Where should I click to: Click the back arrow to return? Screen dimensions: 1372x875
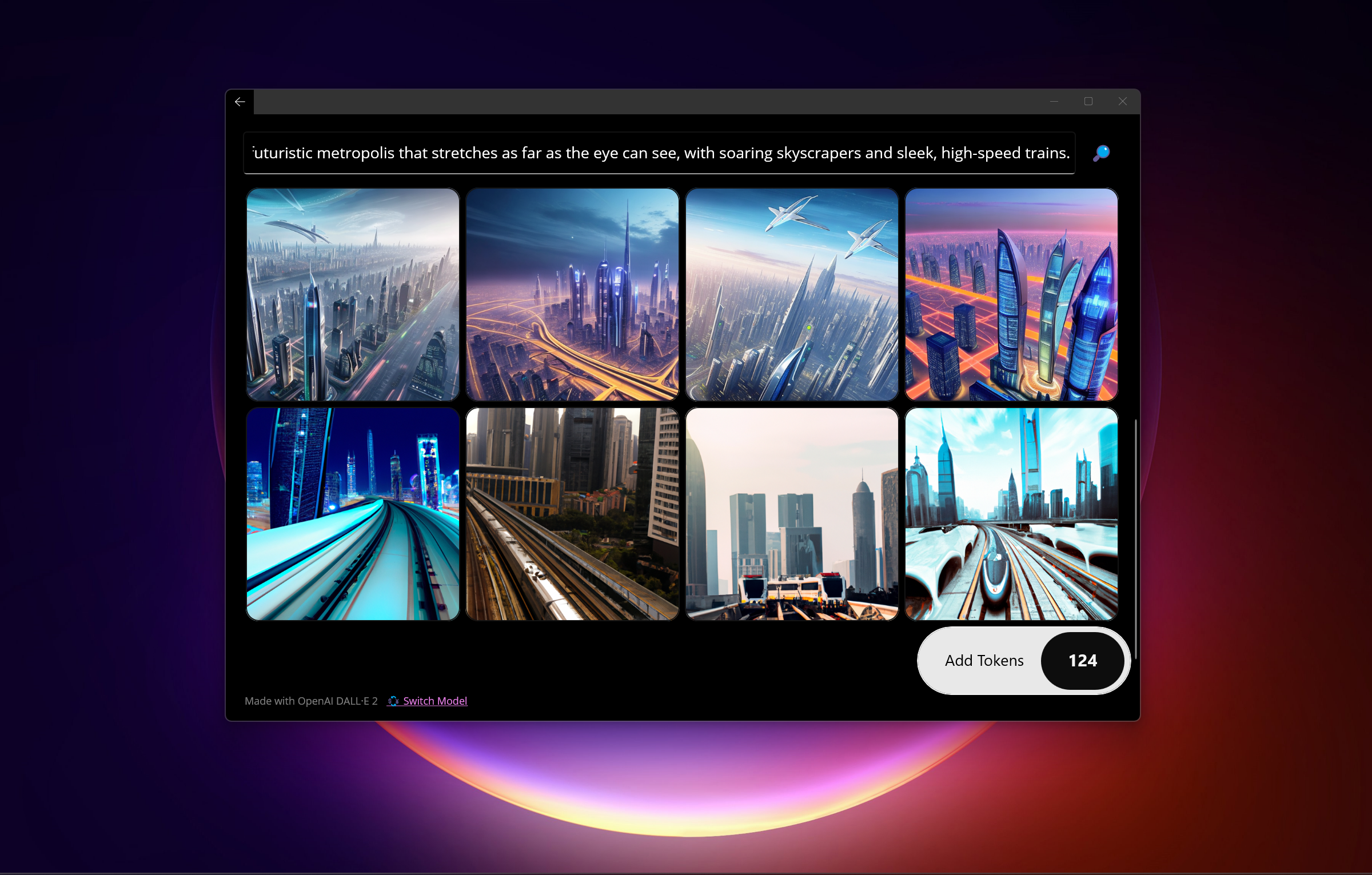[x=240, y=101]
